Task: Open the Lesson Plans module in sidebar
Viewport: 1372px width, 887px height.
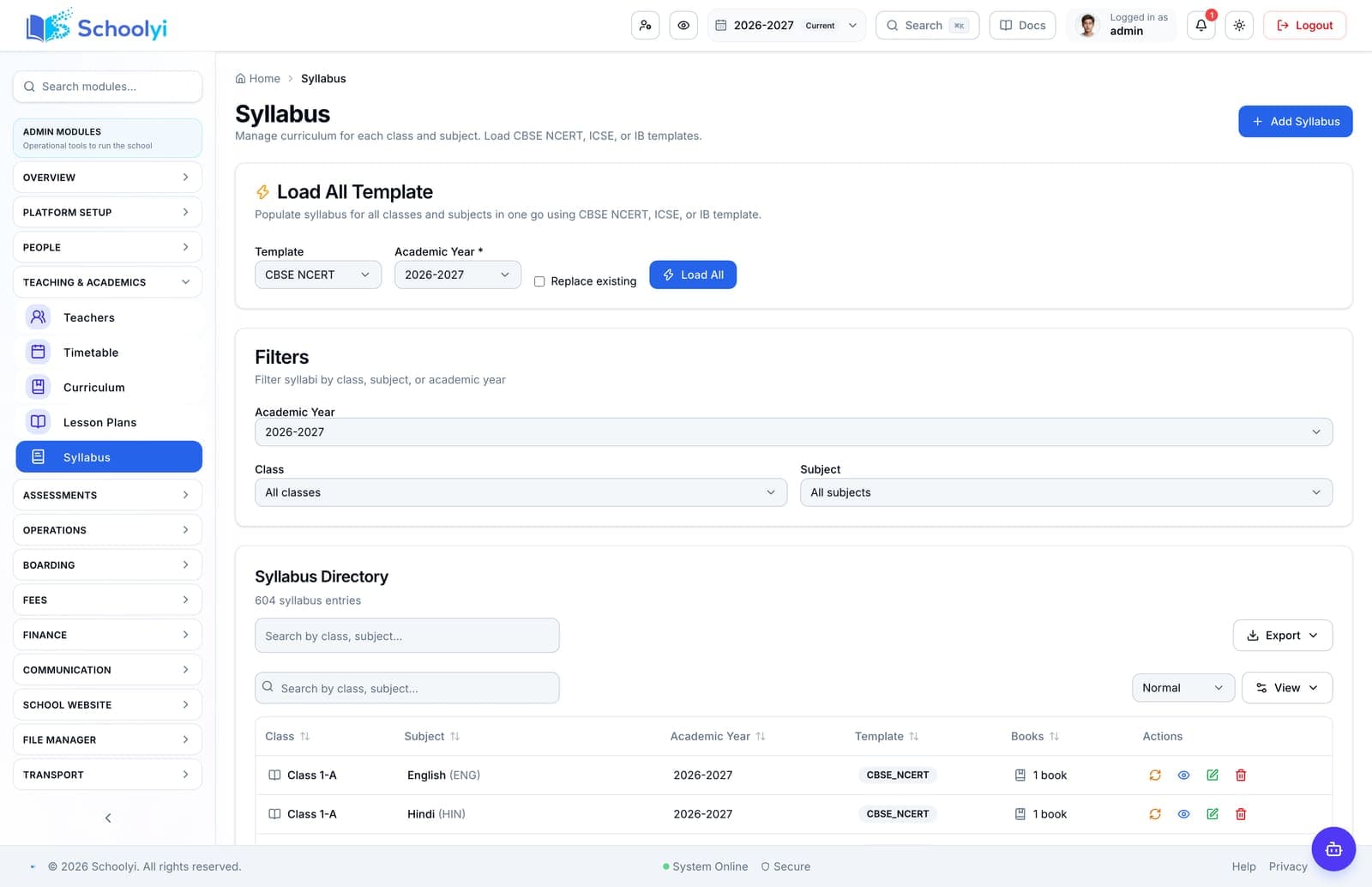Action: point(109,423)
